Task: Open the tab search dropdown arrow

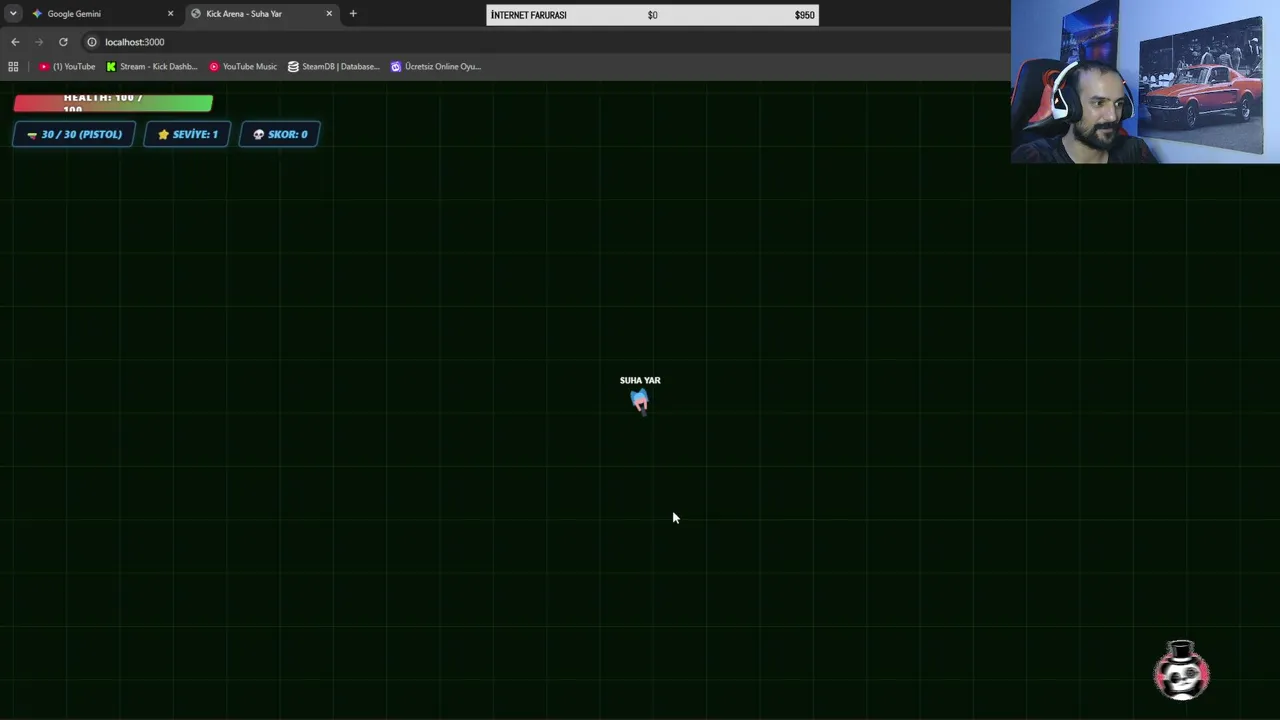Action: click(x=13, y=14)
